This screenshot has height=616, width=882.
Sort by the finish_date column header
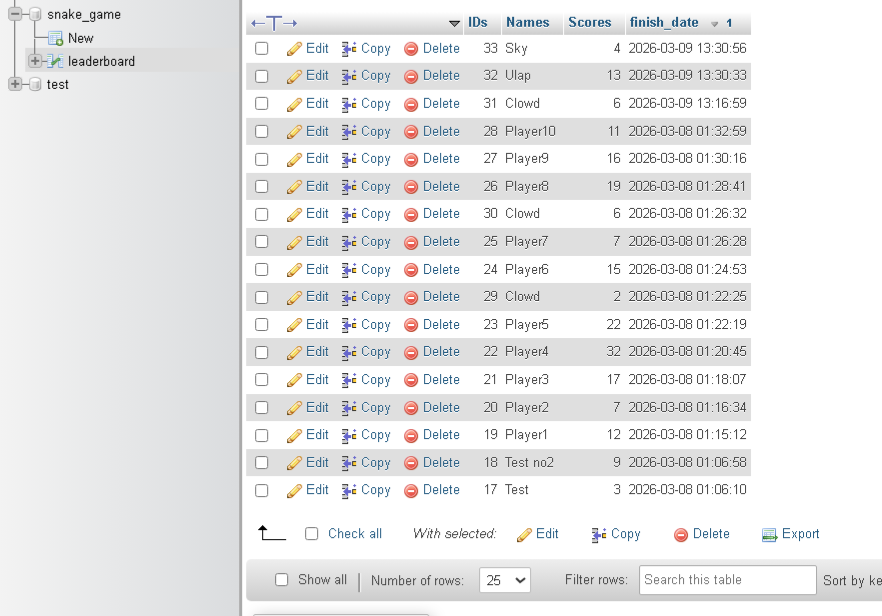664,23
